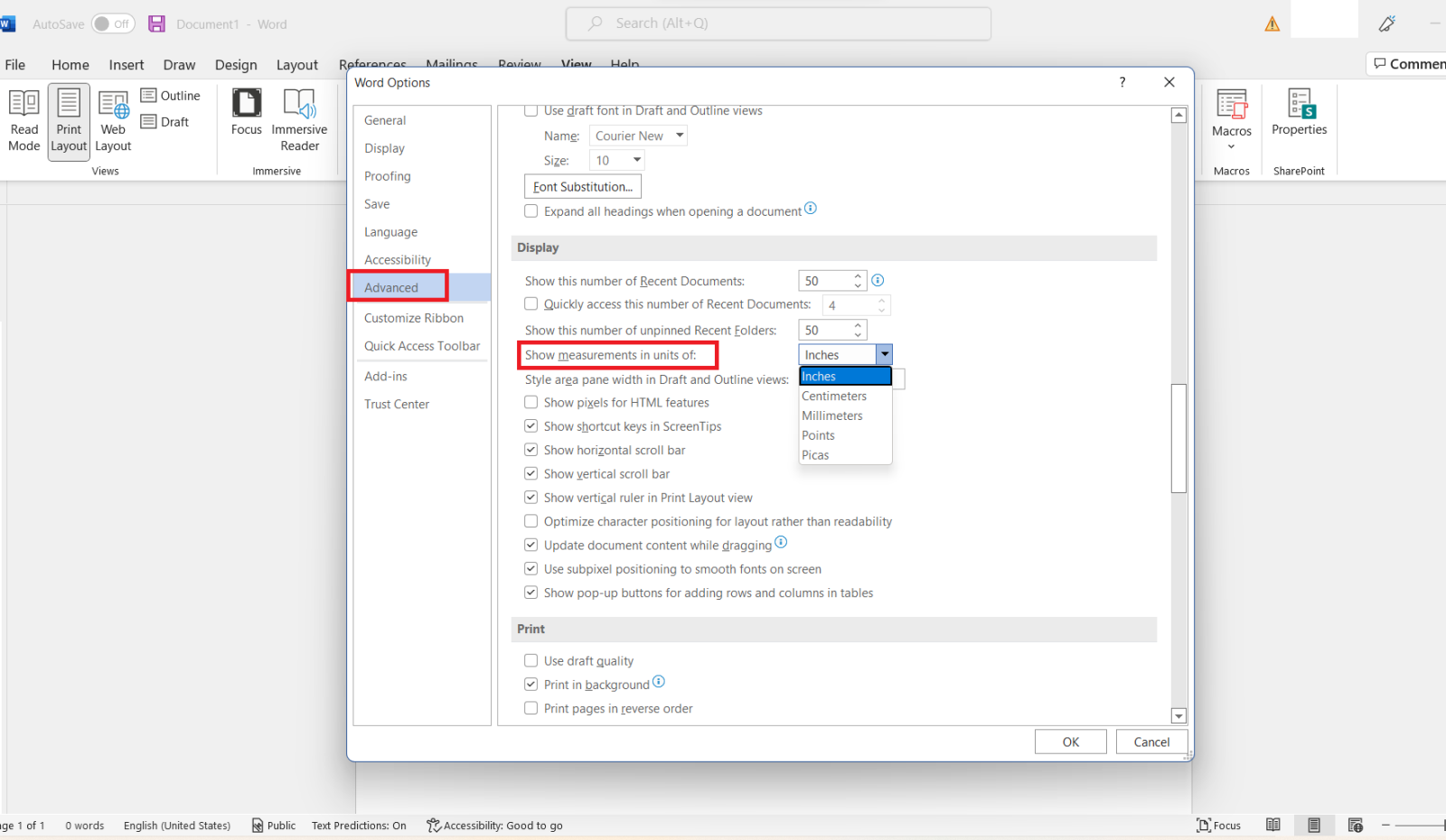The height and width of the screenshot is (840, 1446).
Task: Open Font Substitution dialog
Action: point(583,187)
